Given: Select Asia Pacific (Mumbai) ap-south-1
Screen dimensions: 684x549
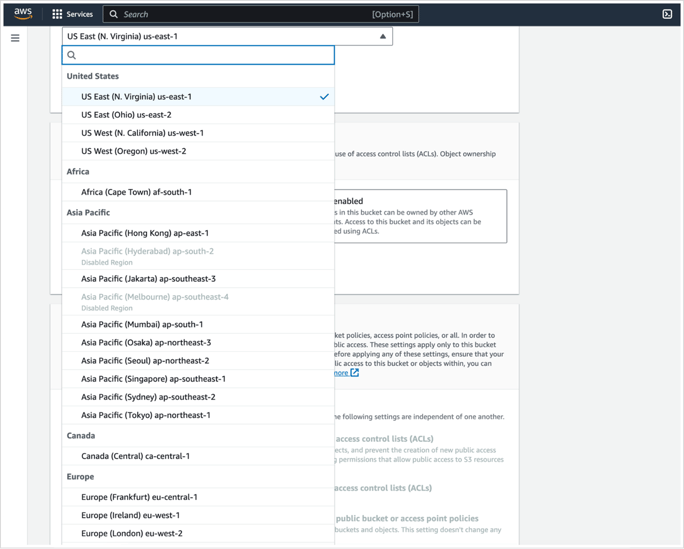Looking at the screenshot, I should click(141, 324).
